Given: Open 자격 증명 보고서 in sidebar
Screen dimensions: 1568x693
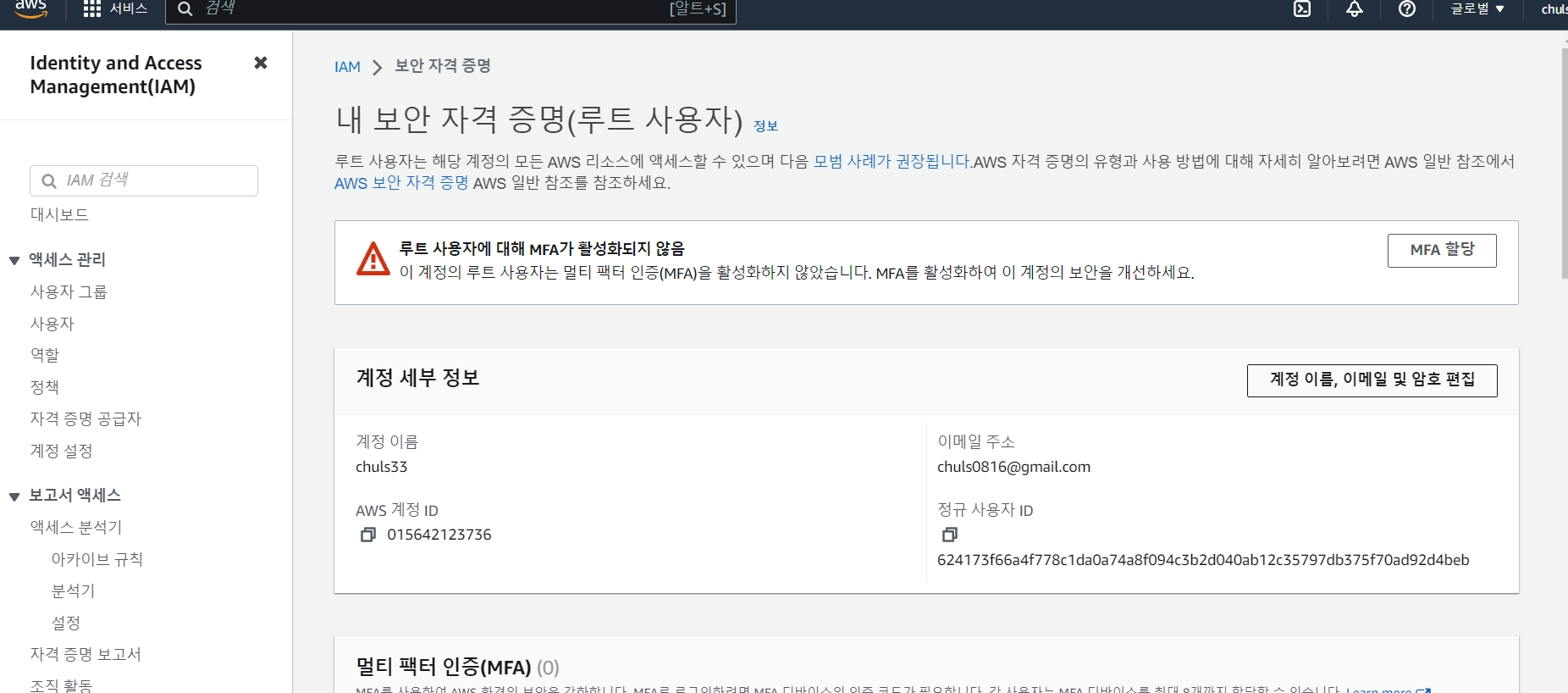Looking at the screenshot, I should 86,654.
